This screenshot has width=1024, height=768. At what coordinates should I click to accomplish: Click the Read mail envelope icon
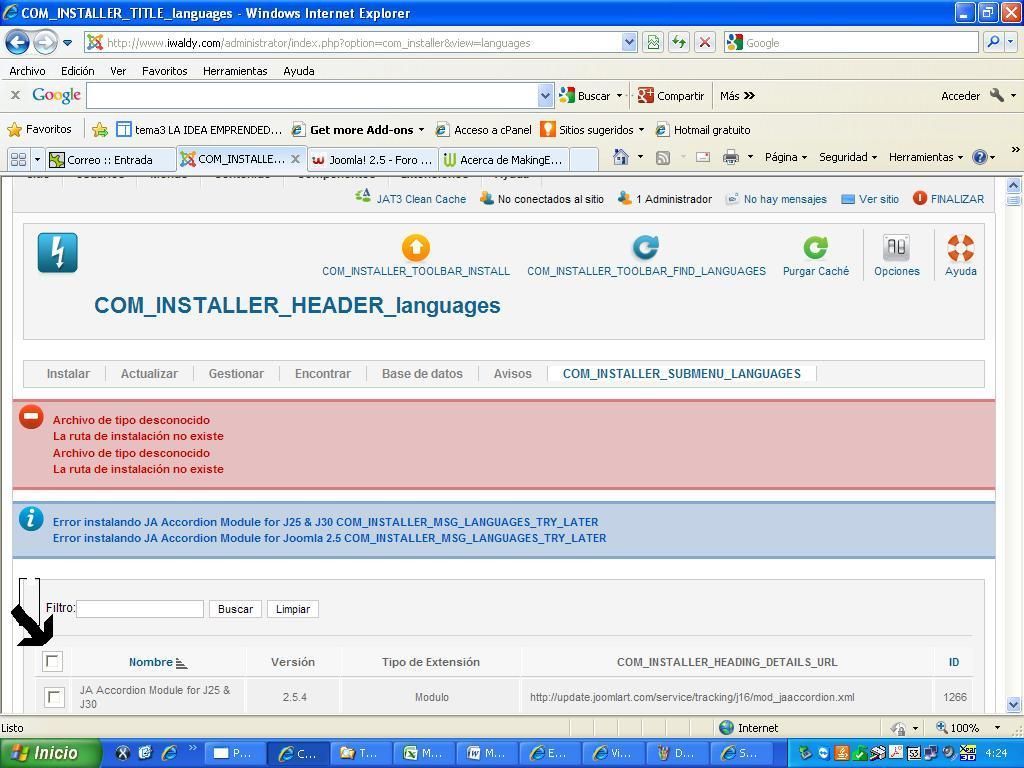(x=703, y=157)
